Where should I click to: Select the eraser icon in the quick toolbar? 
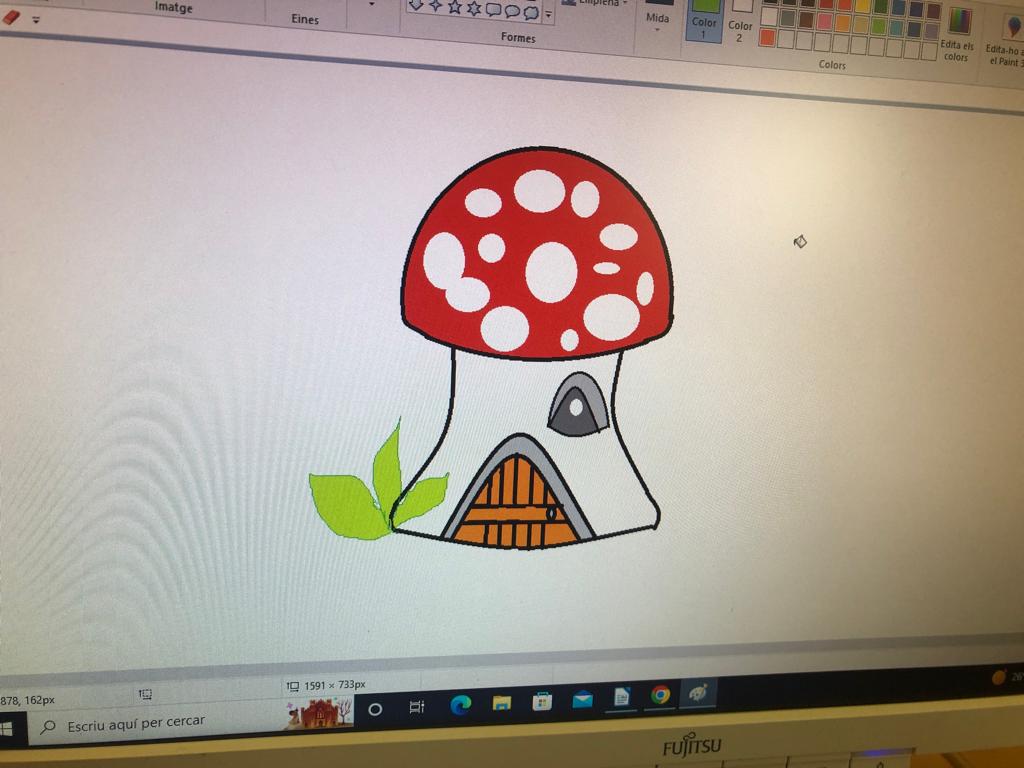[11, 17]
